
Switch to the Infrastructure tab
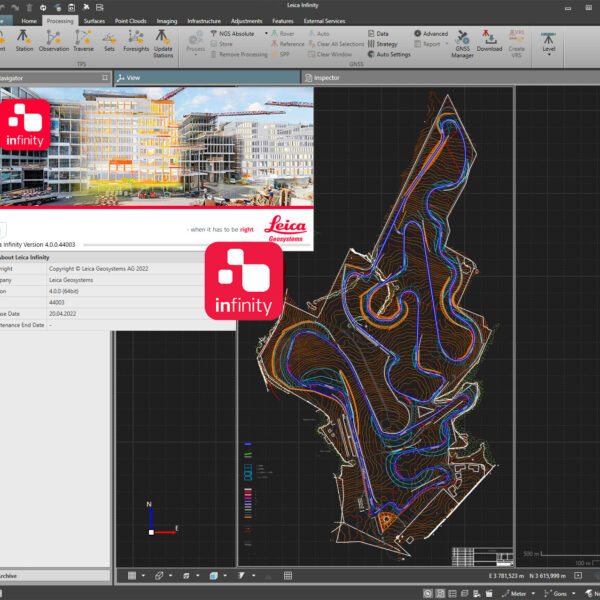[x=204, y=21]
